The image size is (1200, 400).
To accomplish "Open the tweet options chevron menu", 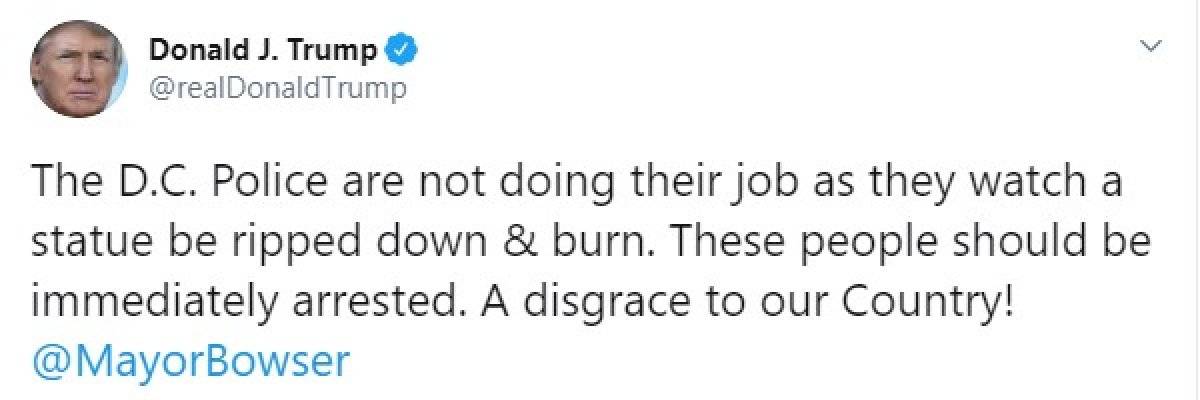I will tap(1152, 48).
